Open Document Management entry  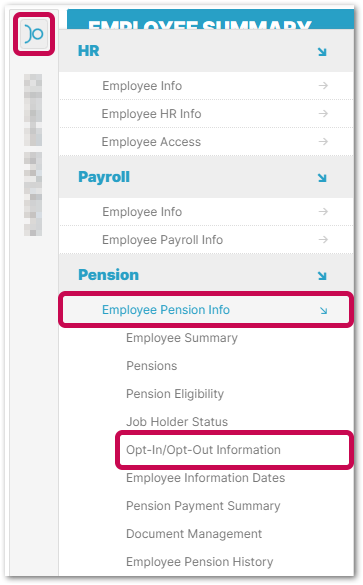tap(194, 534)
